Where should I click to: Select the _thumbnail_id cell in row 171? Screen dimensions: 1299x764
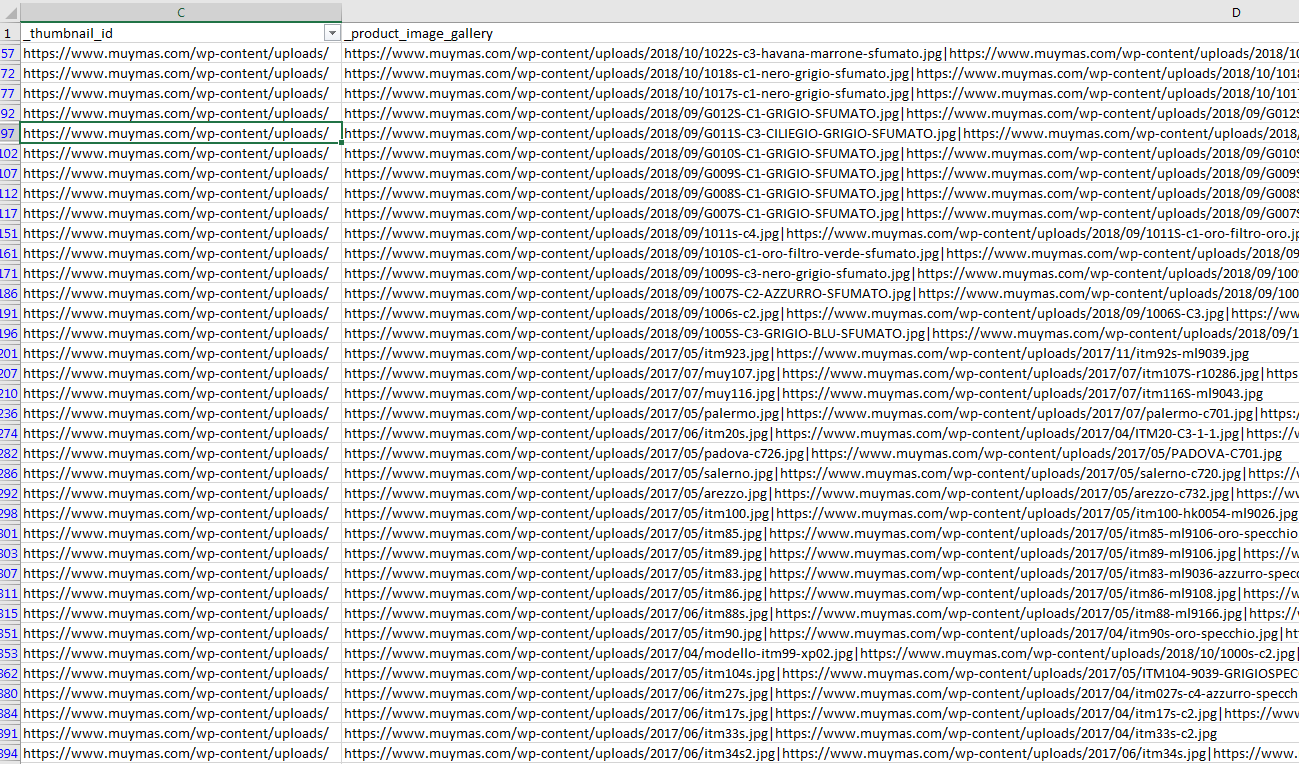point(181,273)
